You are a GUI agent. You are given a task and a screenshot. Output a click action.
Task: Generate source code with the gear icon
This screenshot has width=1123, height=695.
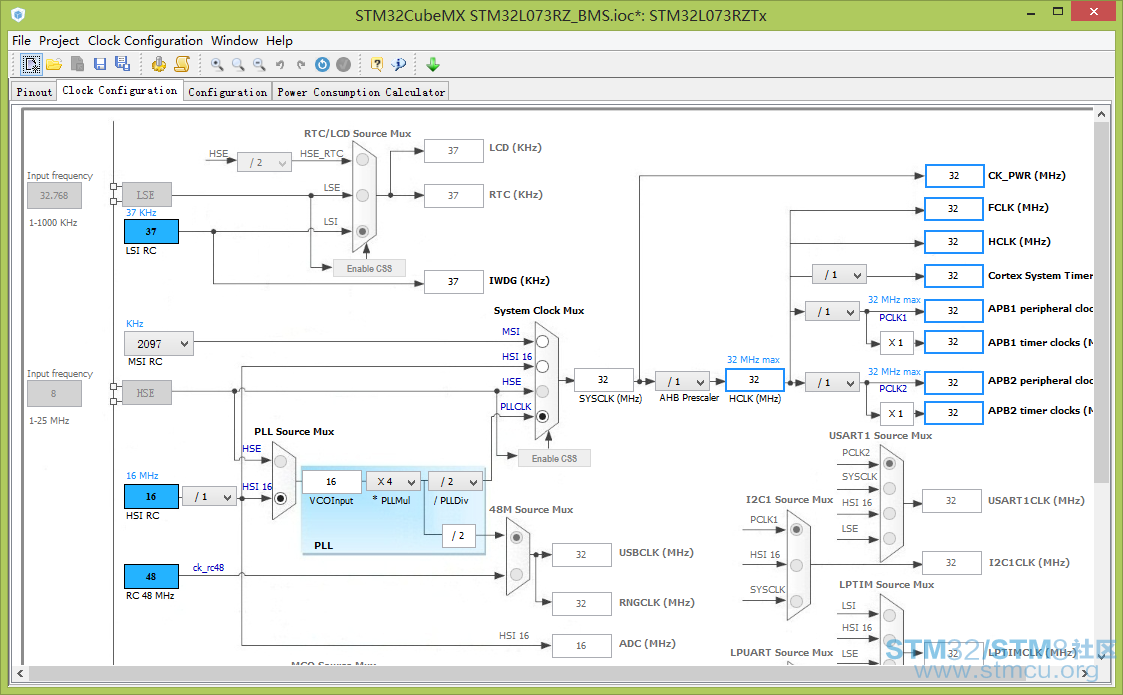click(x=159, y=64)
